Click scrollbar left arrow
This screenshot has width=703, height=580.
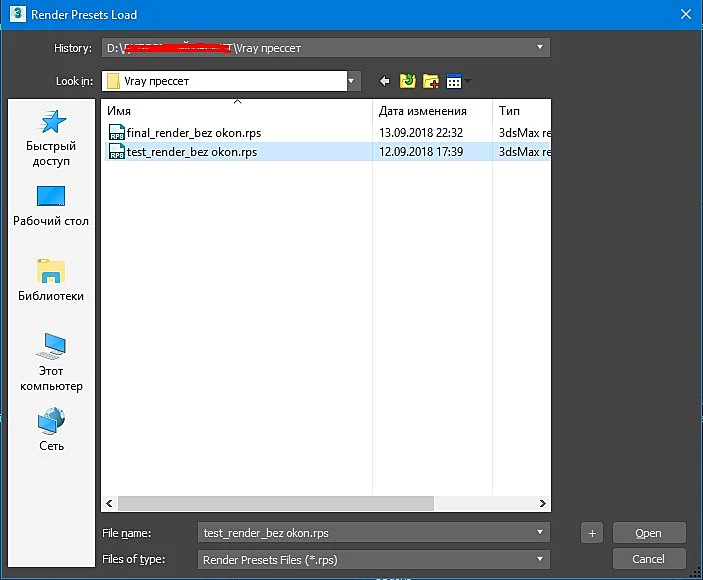click(109, 503)
